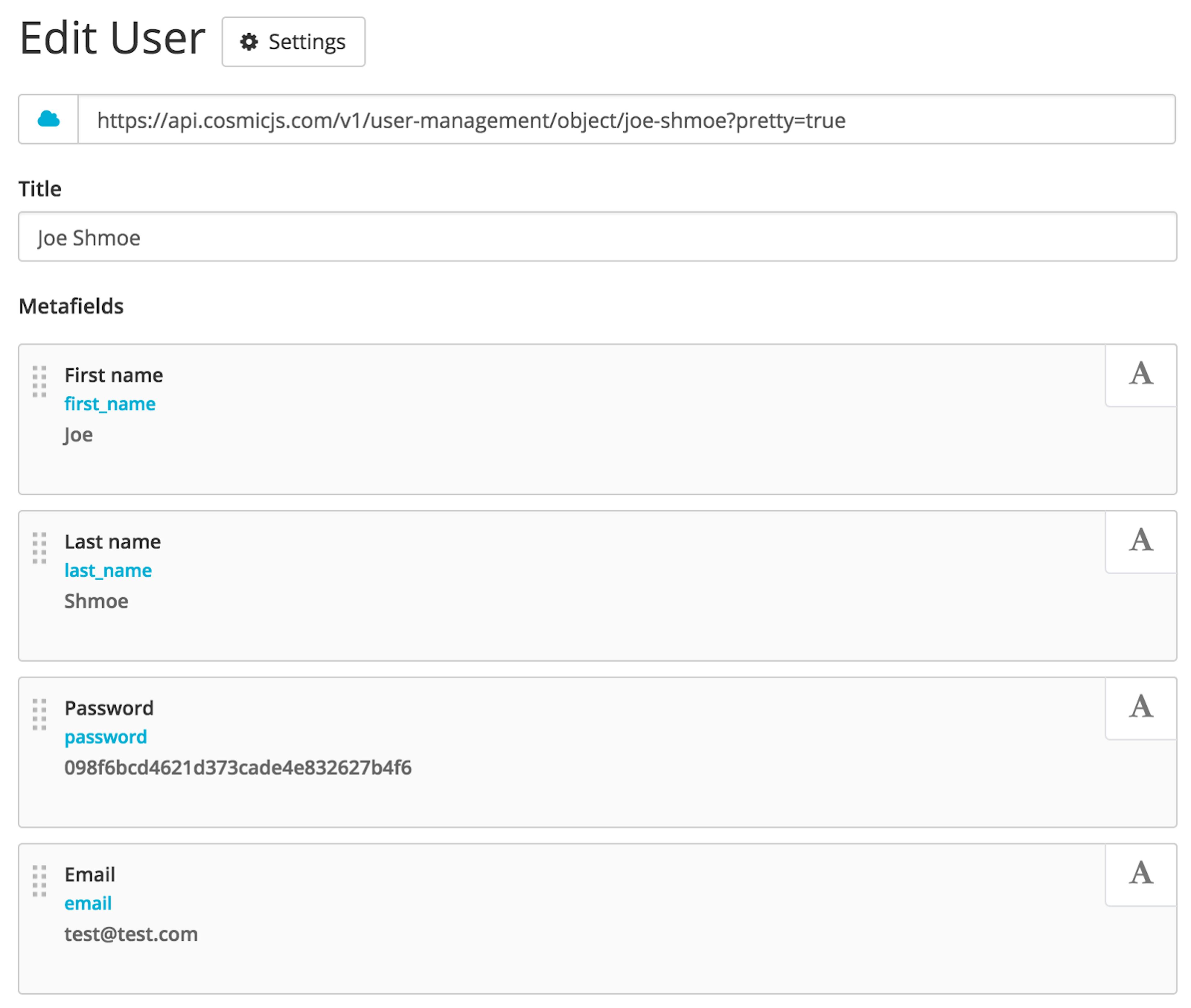The image size is (1191, 1008).
Task: Click the gear icon in Settings button
Action: (249, 42)
